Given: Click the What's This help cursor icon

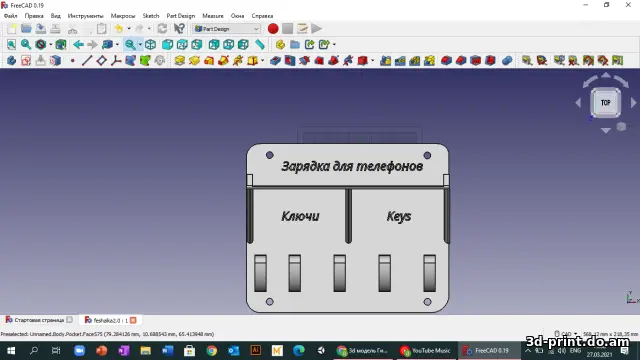Looking at the screenshot, I should click(x=179, y=29).
